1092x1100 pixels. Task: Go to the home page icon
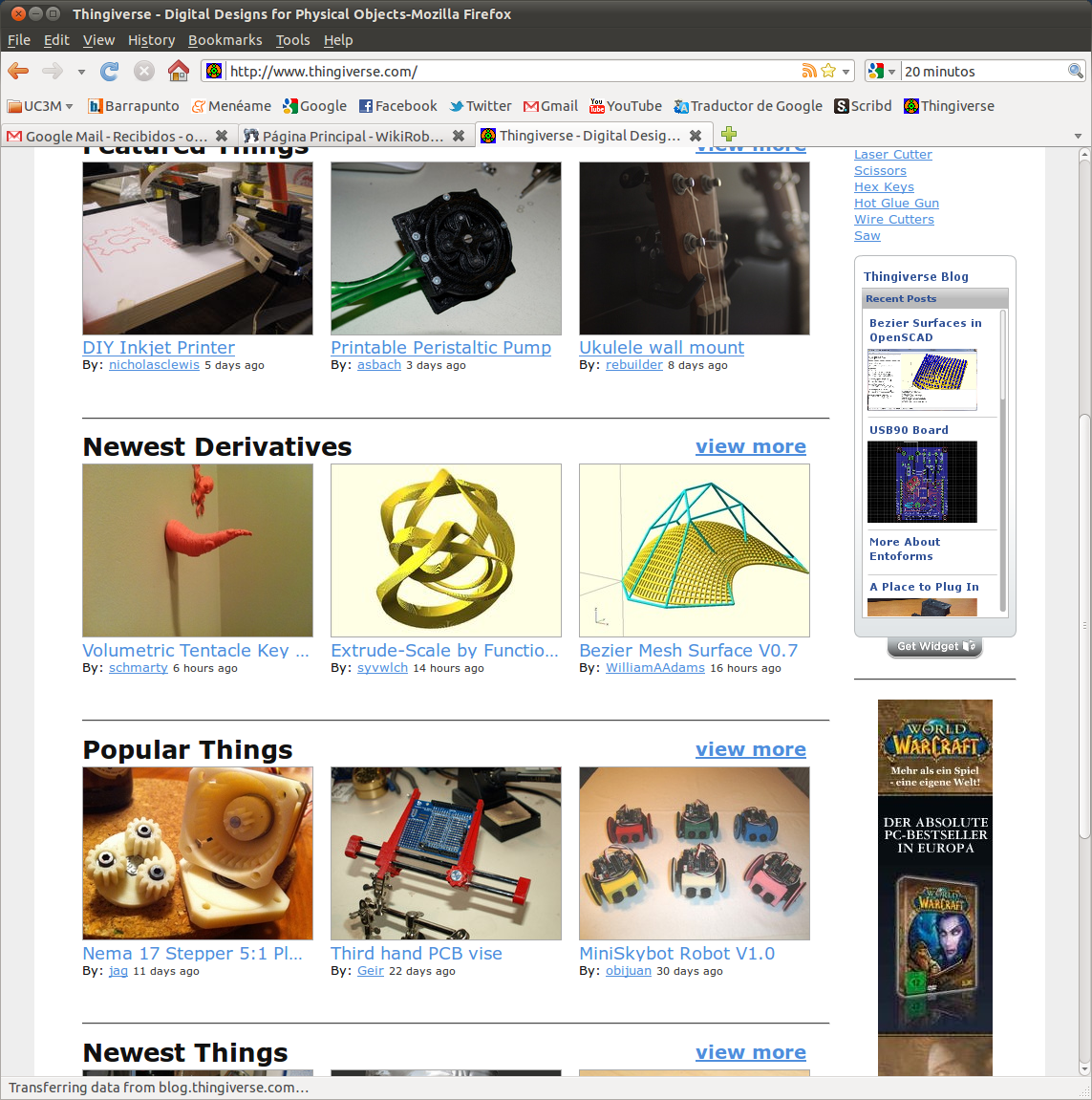(178, 71)
